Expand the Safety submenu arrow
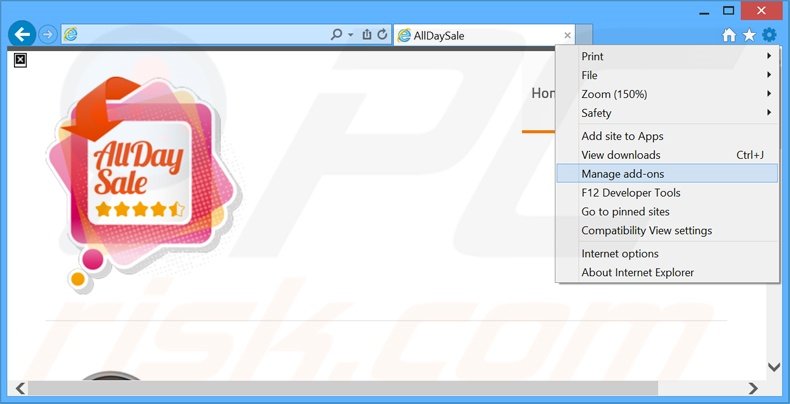 [769, 112]
